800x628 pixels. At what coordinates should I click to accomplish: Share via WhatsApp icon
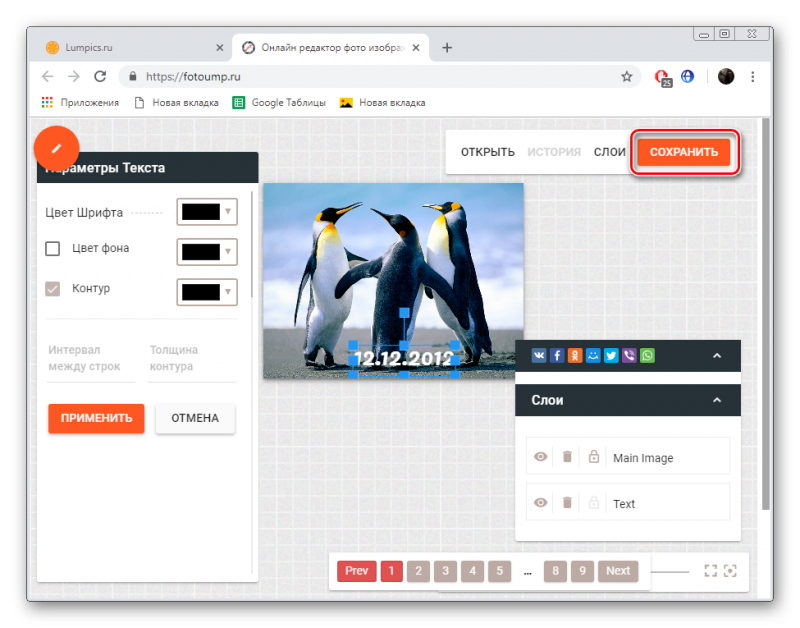(647, 356)
